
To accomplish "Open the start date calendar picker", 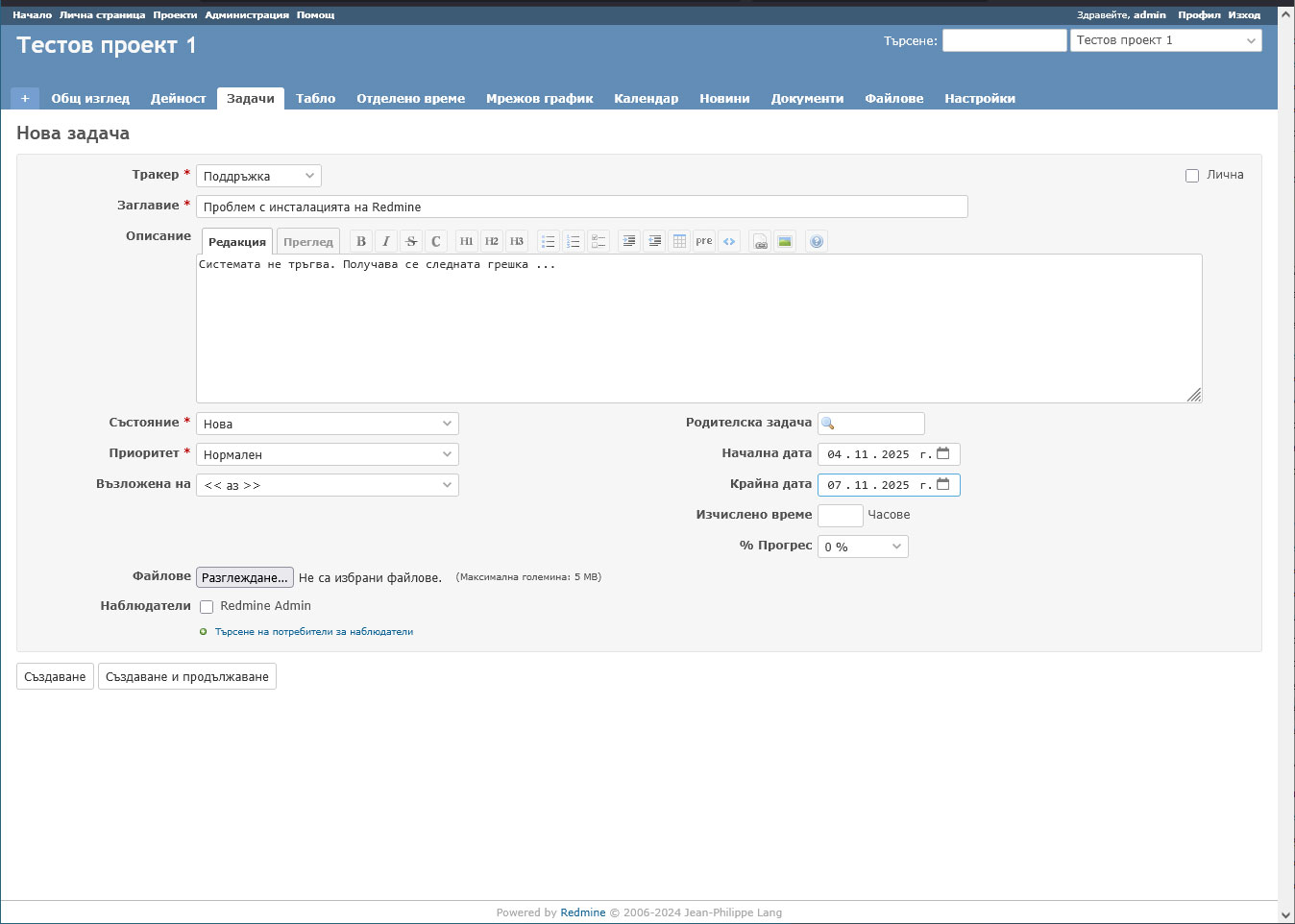I will (943, 453).
